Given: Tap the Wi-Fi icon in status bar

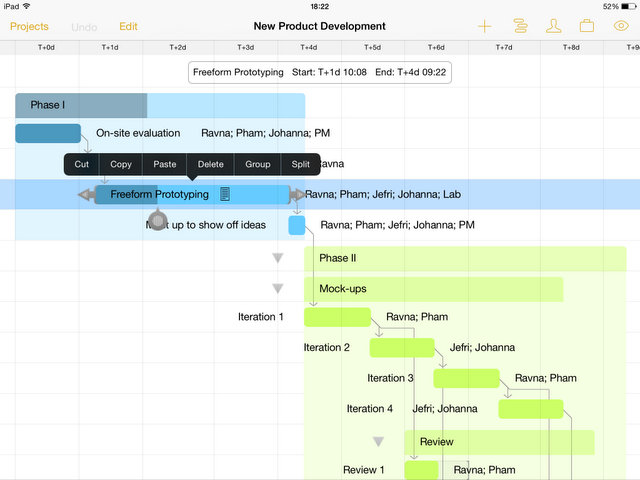Looking at the screenshot, I should 27,6.
